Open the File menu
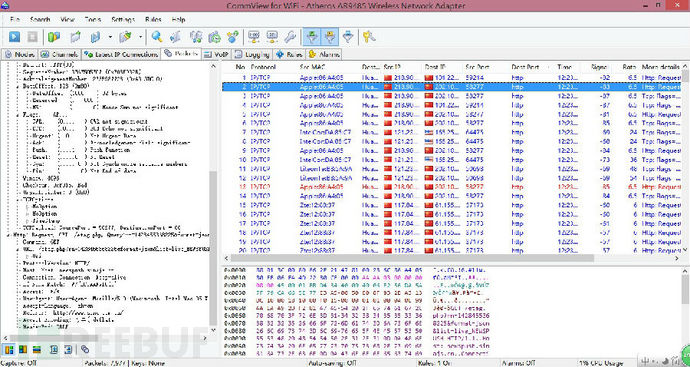690x367 pixels. pyautogui.click(x=15, y=20)
